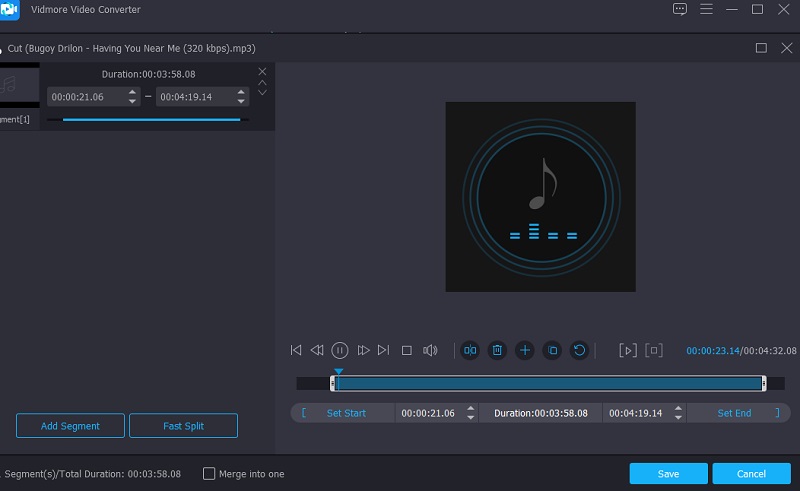The width and height of the screenshot is (800, 491).
Task: Move the segment up with the chevron
Action: 263,82
